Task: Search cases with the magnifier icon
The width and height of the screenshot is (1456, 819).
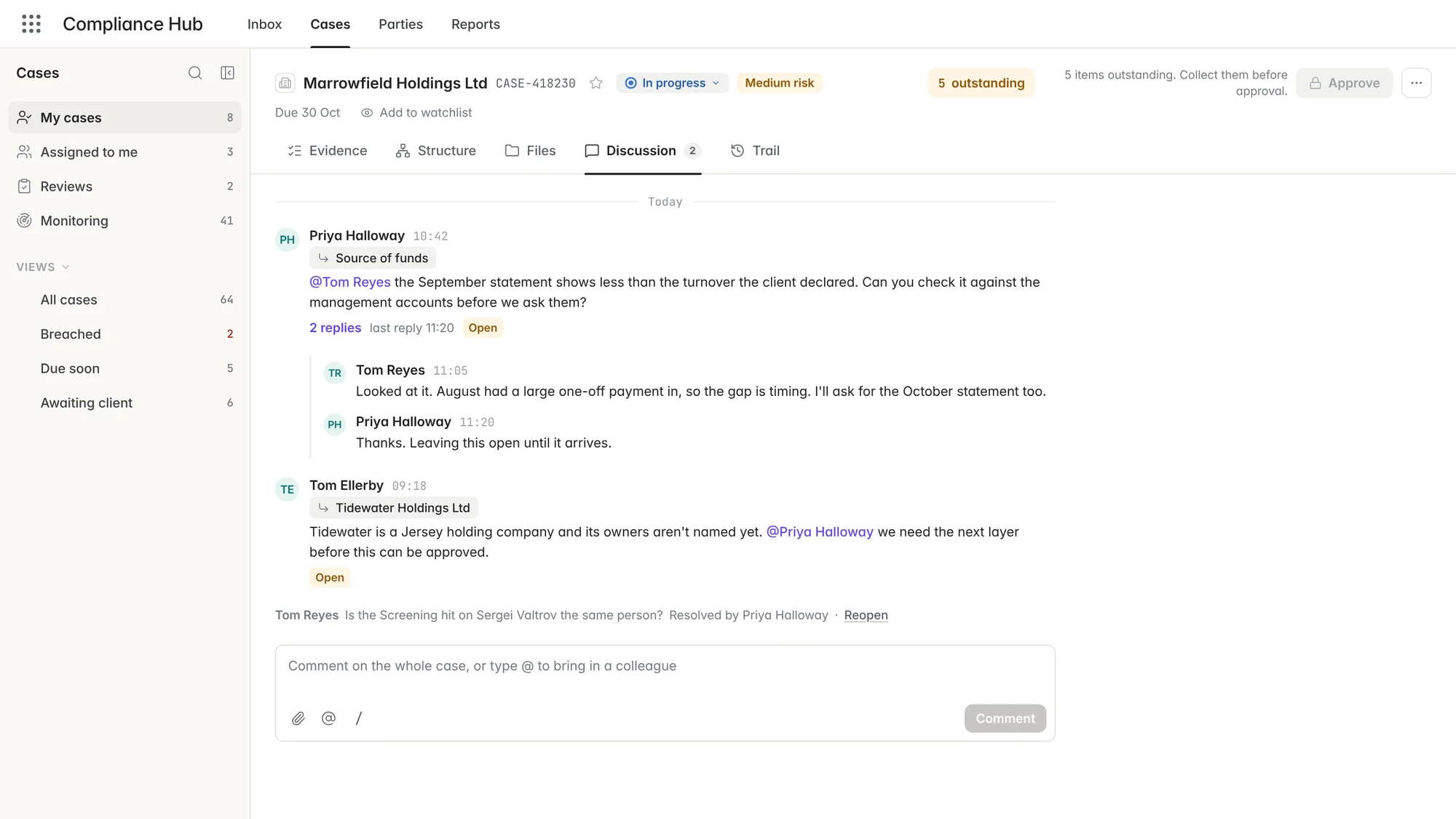Action: click(195, 73)
